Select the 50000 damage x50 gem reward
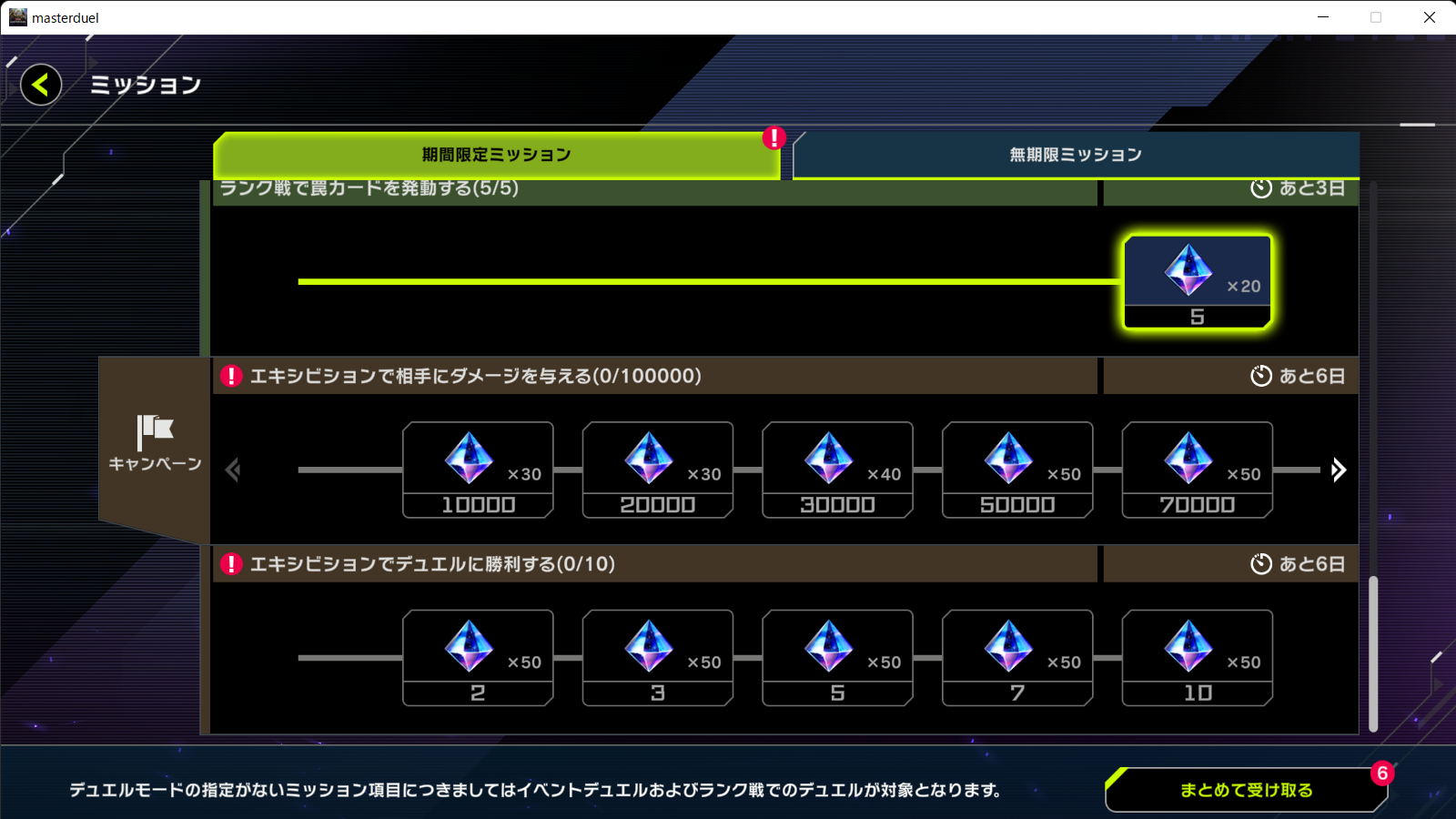1456x819 pixels. pos(1017,470)
